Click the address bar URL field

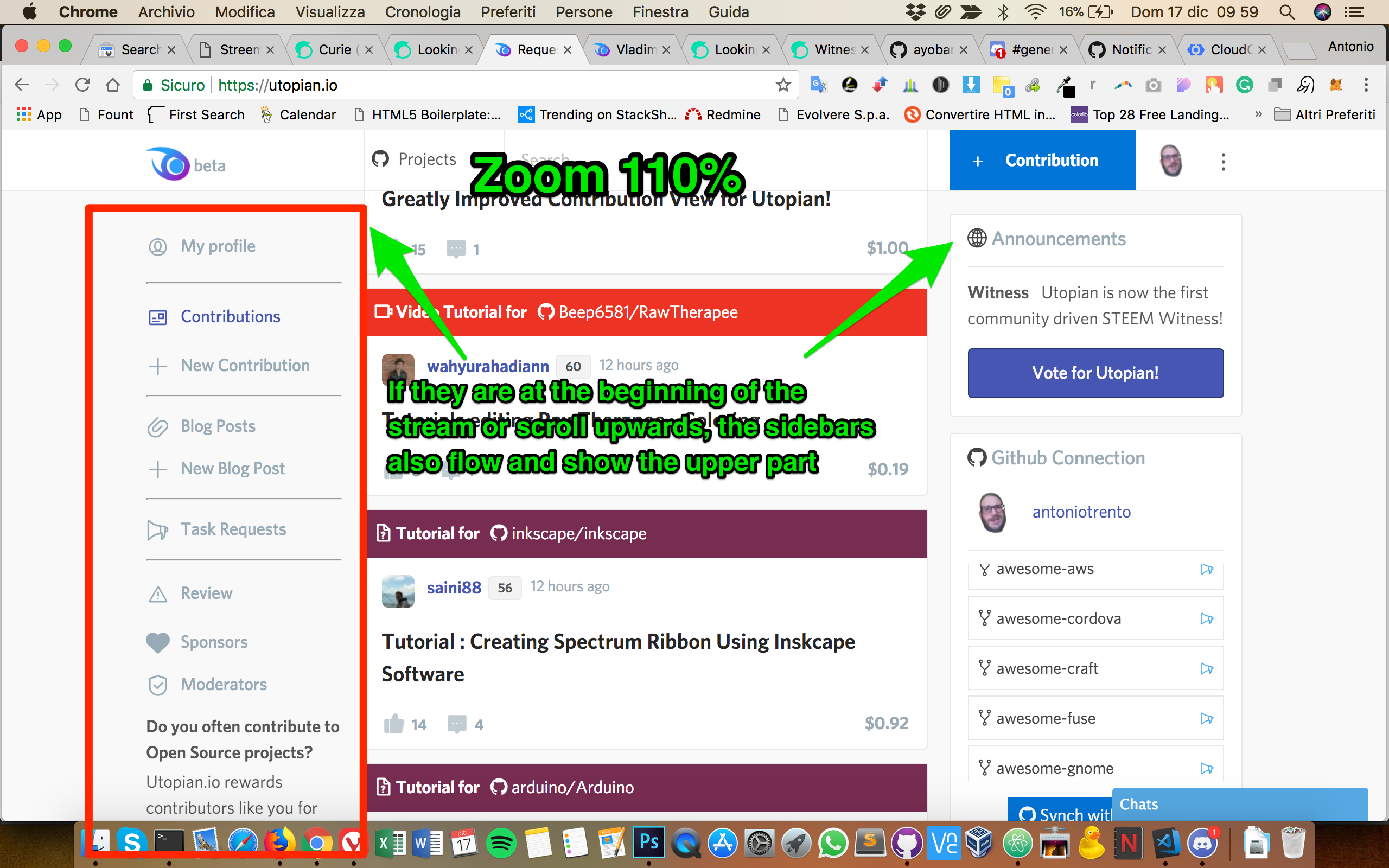point(465,85)
